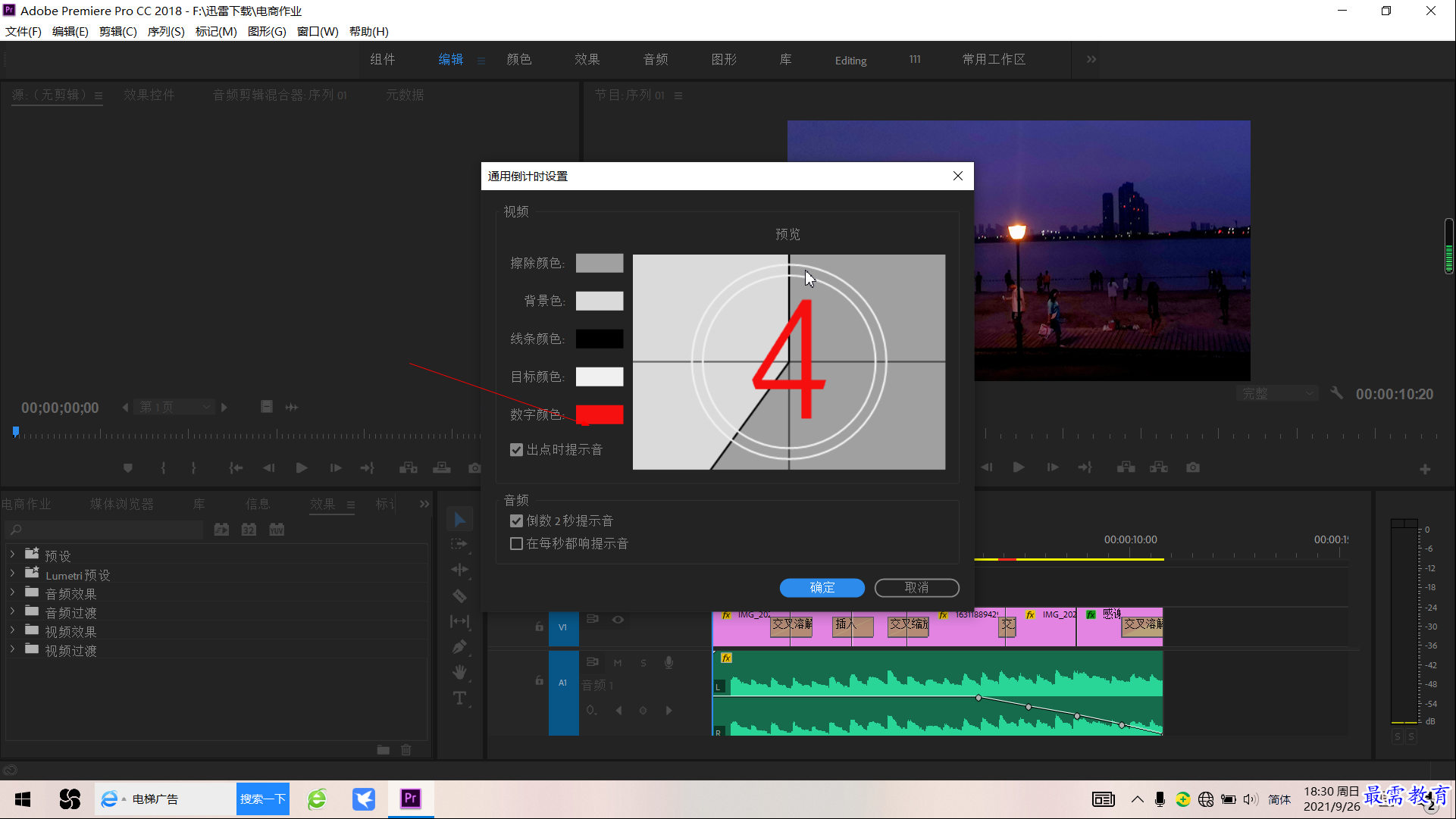Screen dimensions: 1456x819
Task: Confirm the dialog with 确定
Action: [x=822, y=588]
